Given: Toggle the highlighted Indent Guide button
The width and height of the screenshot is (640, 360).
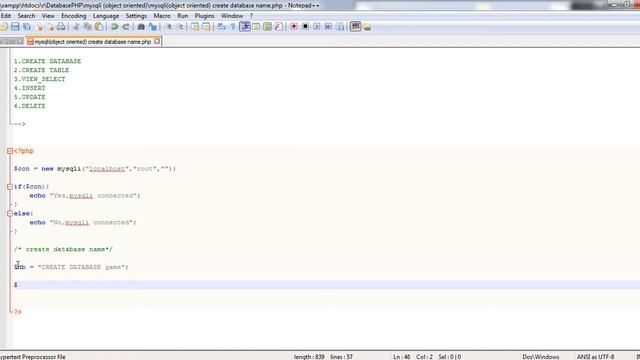Looking at the screenshot, I should pyautogui.click(x=245, y=27).
